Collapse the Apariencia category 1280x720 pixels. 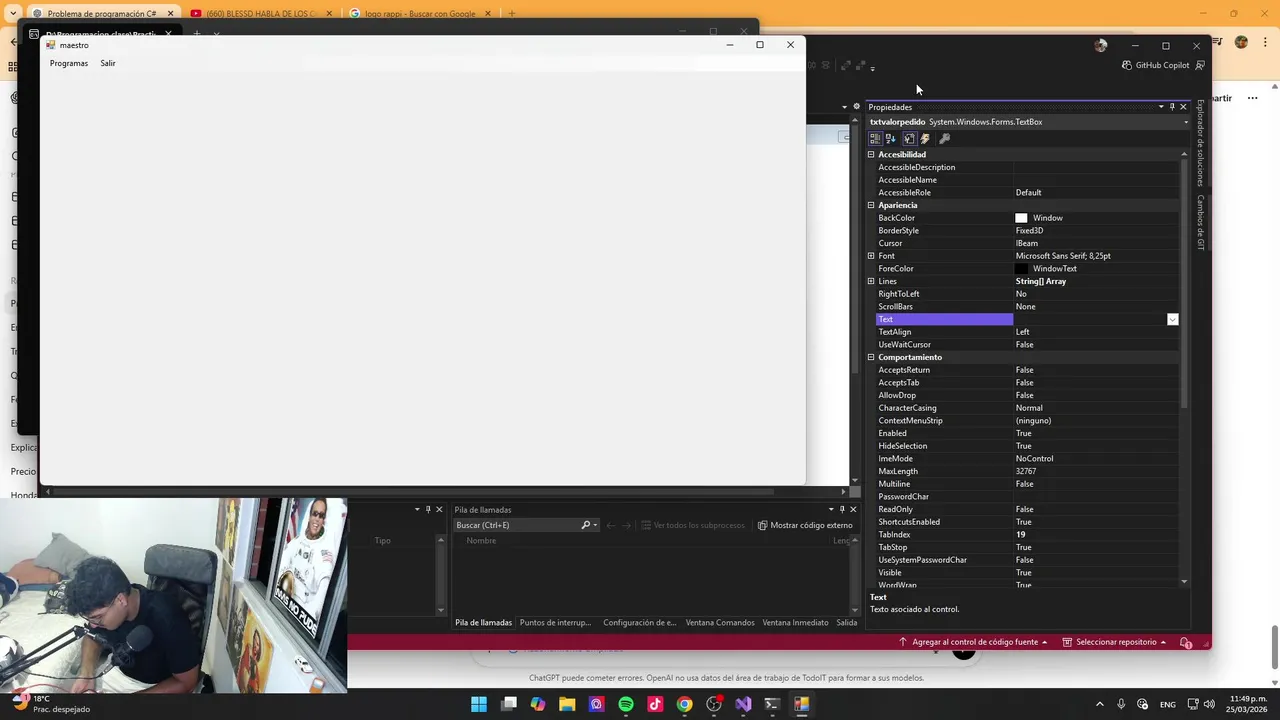point(871,205)
